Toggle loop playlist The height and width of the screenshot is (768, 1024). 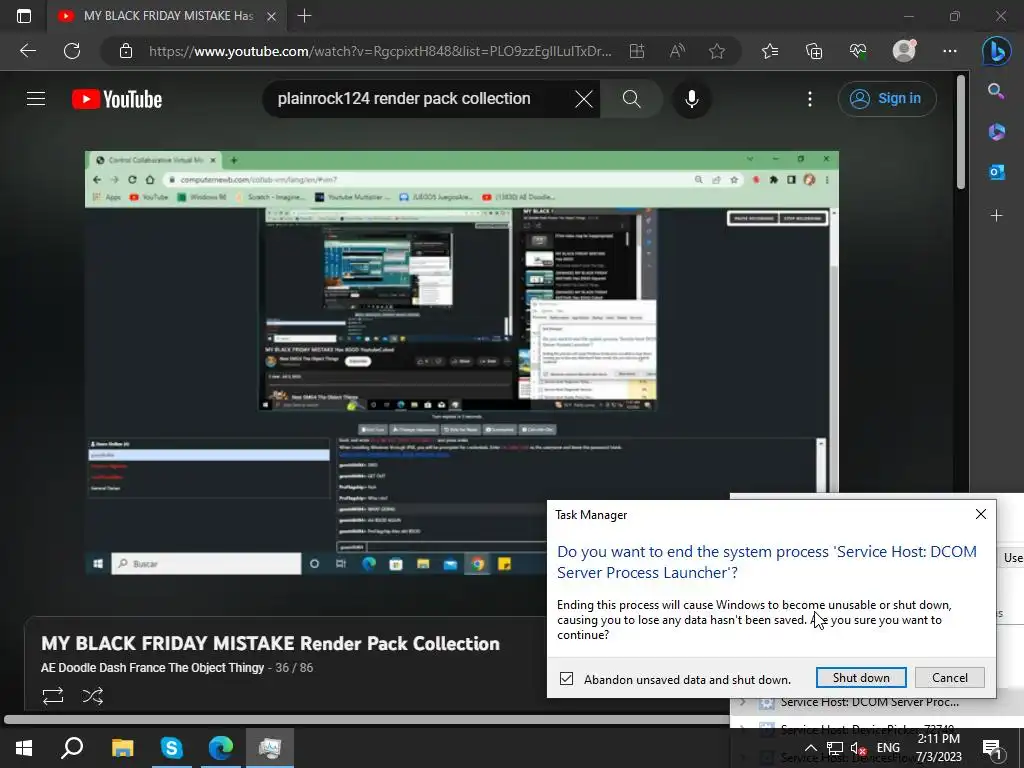(53, 696)
